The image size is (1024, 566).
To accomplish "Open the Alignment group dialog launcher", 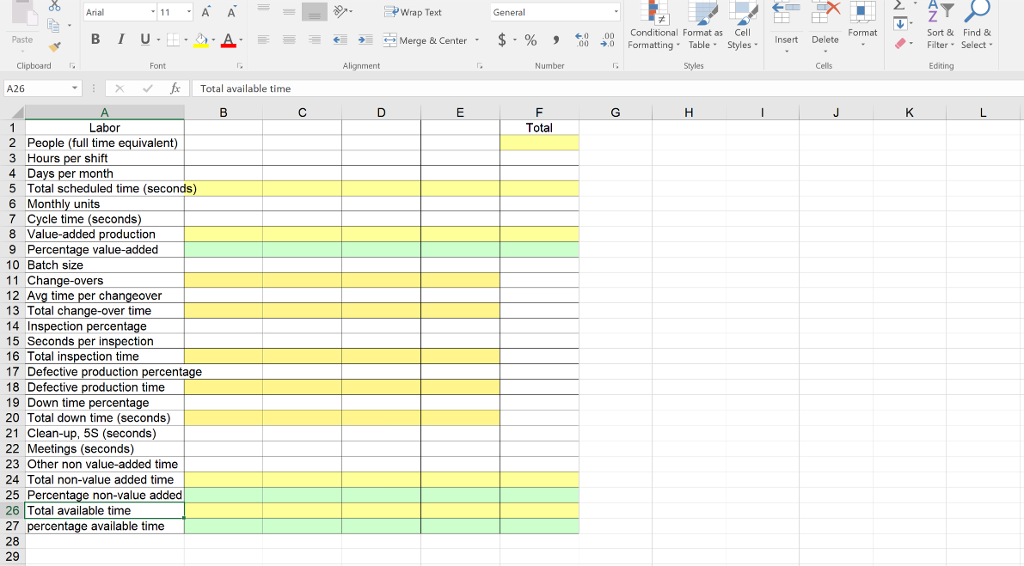I will click(480, 66).
